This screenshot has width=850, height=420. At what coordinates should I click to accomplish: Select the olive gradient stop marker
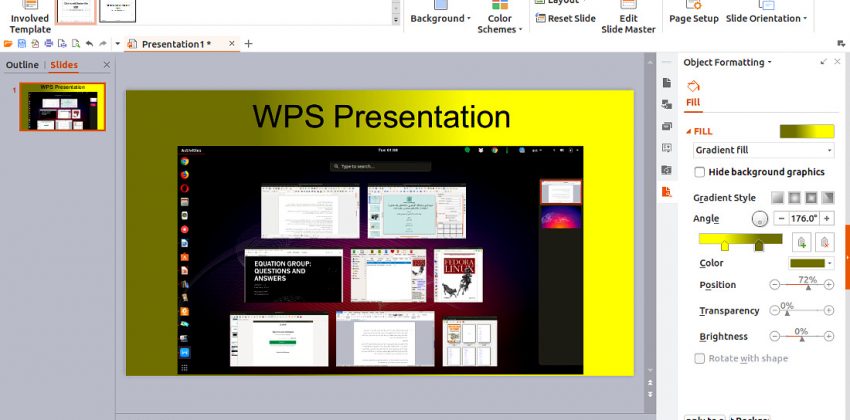coord(759,245)
